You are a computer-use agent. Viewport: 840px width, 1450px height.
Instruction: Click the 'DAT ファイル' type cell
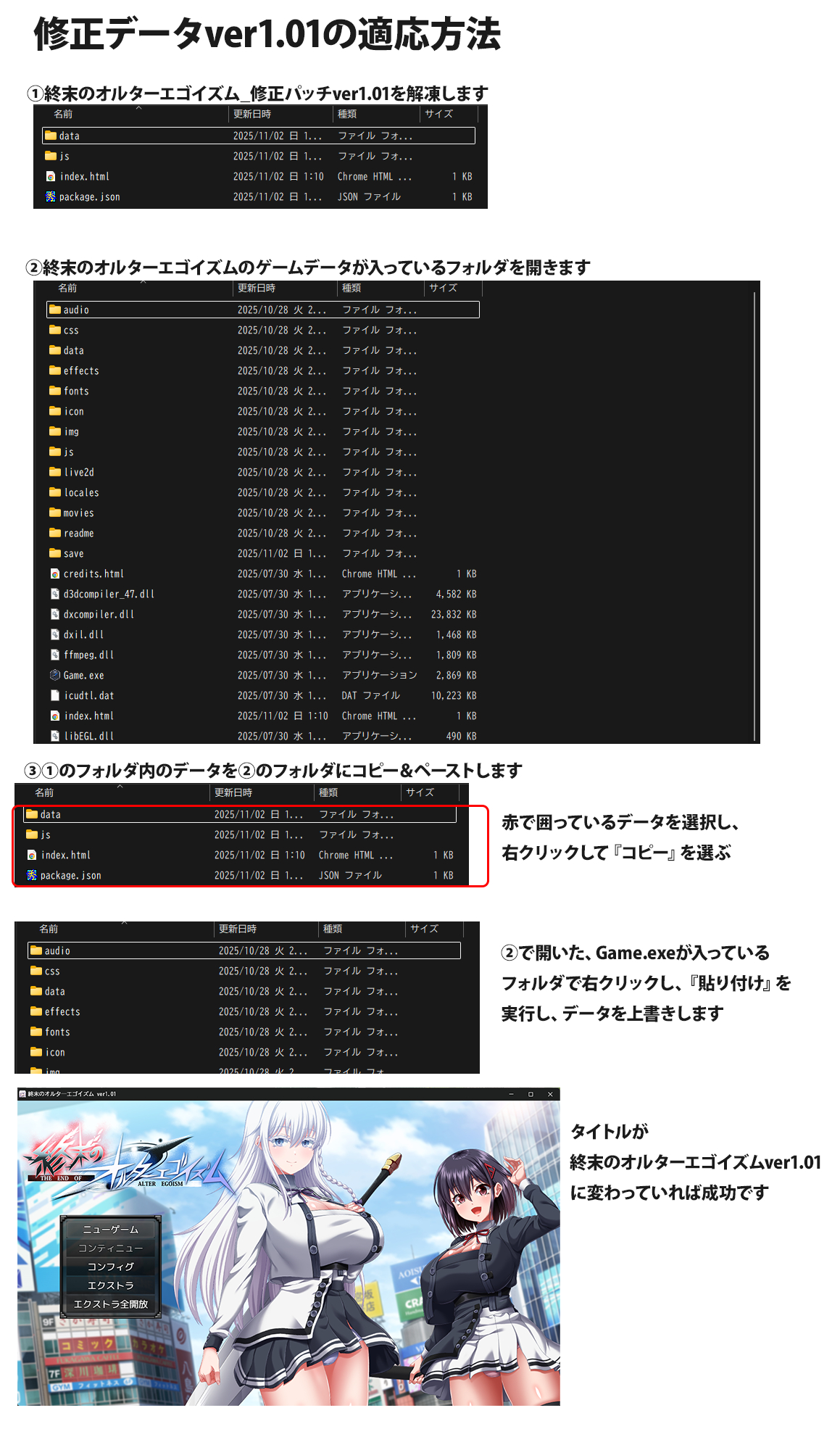coord(370,695)
